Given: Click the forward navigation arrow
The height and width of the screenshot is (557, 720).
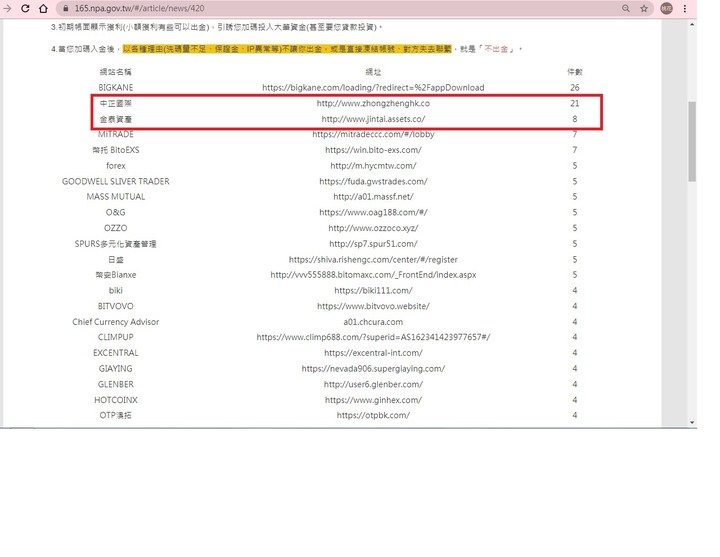Looking at the screenshot, I should coord(7,8).
